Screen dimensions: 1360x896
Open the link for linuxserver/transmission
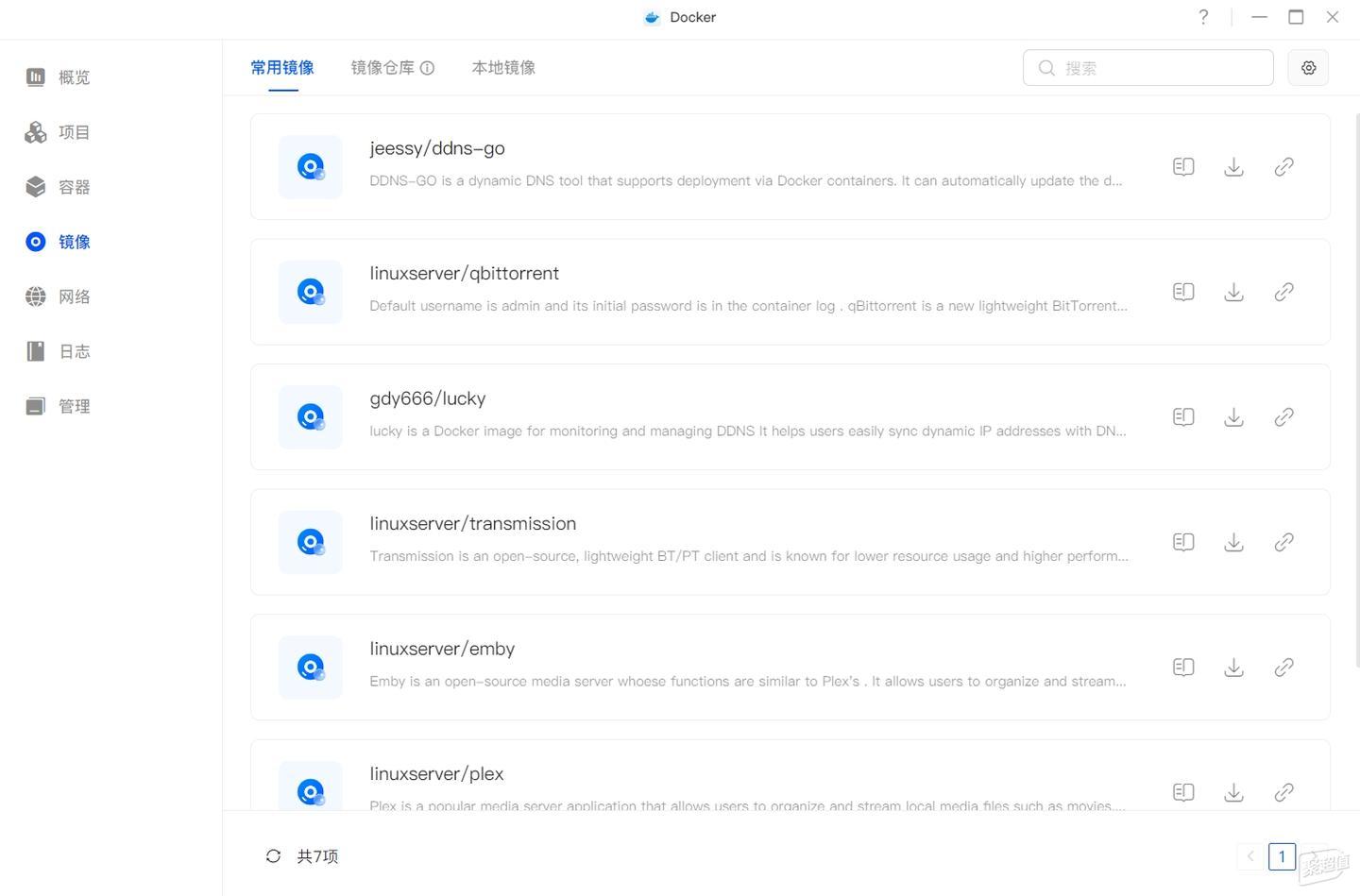(x=1283, y=542)
